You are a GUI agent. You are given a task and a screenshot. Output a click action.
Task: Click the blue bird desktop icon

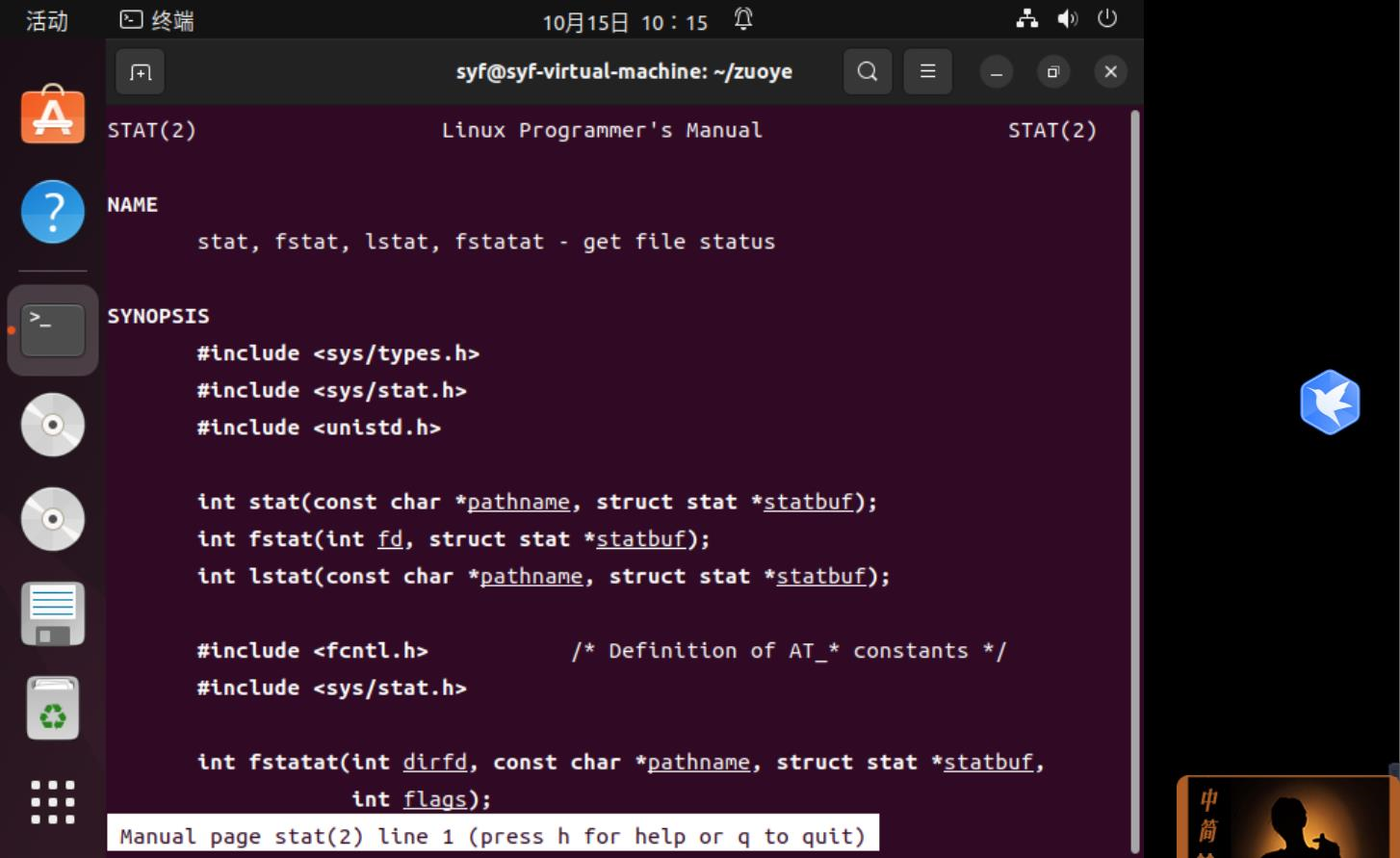point(1330,403)
